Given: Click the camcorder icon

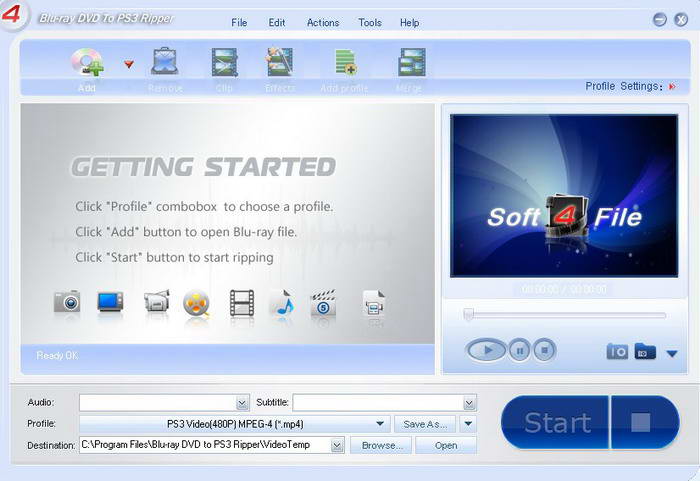Looking at the screenshot, I should pyautogui.click(x=156, y=301).
